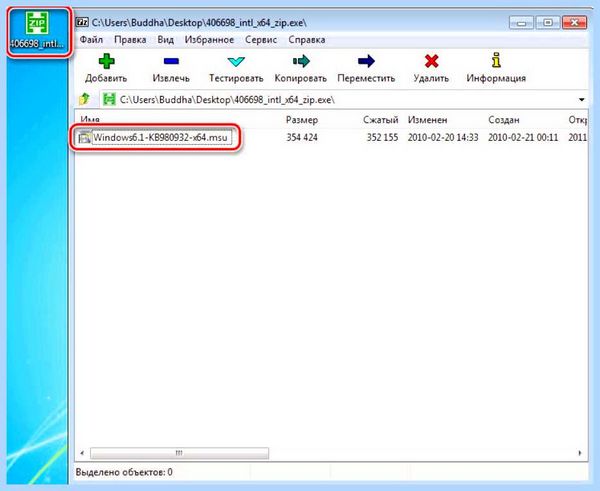This screenshot has width=600, height=491.
Task: Click the Тестировать (Test) toolbar icon
Action: (x=236, y=62)
